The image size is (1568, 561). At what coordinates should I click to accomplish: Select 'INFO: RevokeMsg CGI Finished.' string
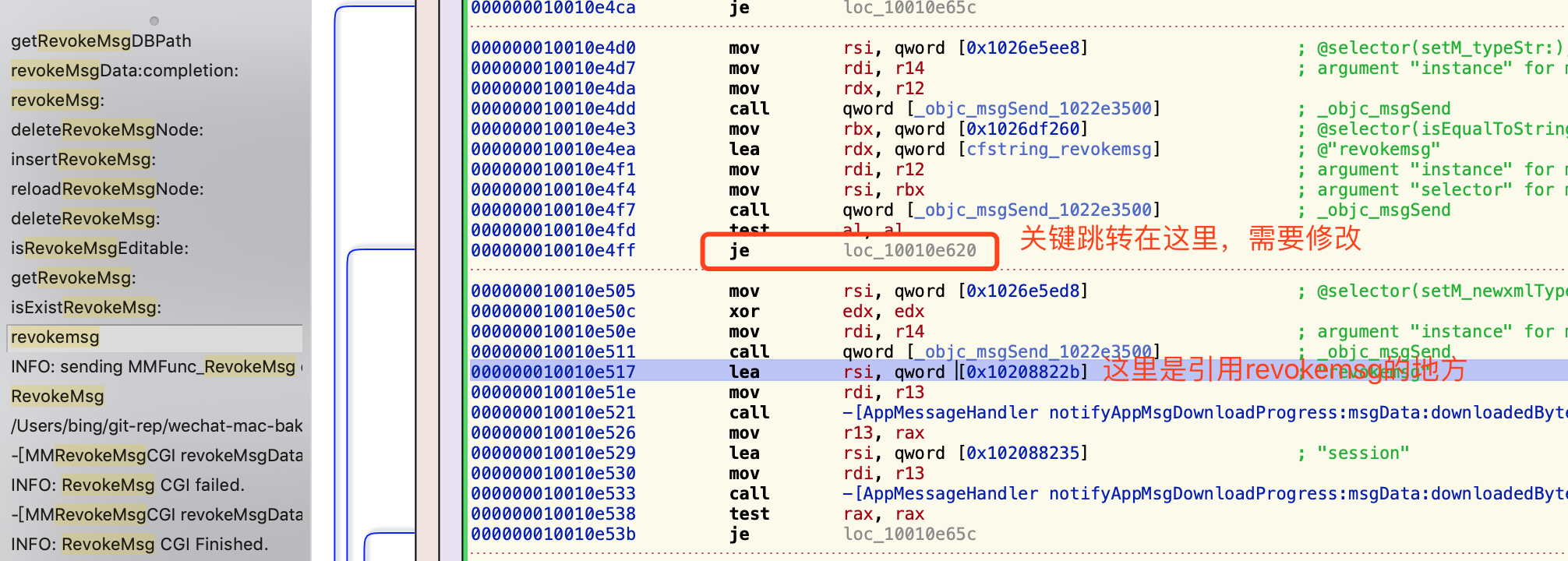click(x=139, y=544)
